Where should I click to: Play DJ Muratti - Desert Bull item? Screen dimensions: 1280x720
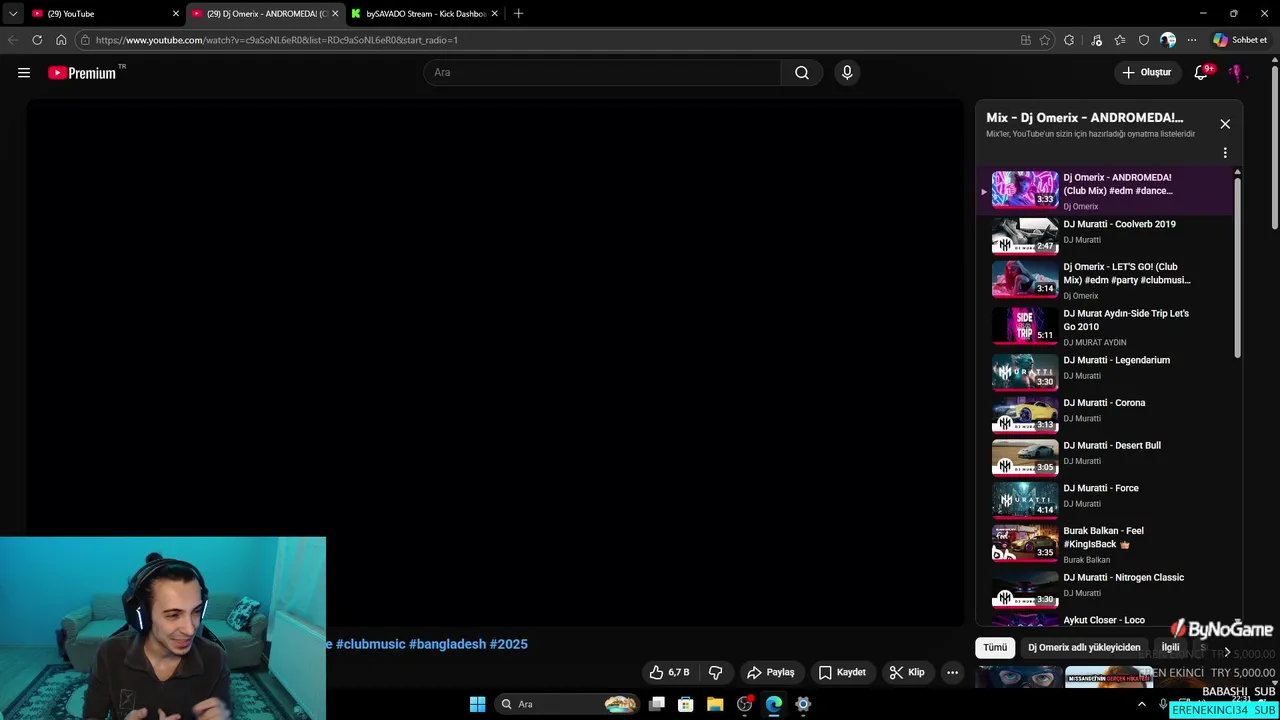pos(1105,457)
